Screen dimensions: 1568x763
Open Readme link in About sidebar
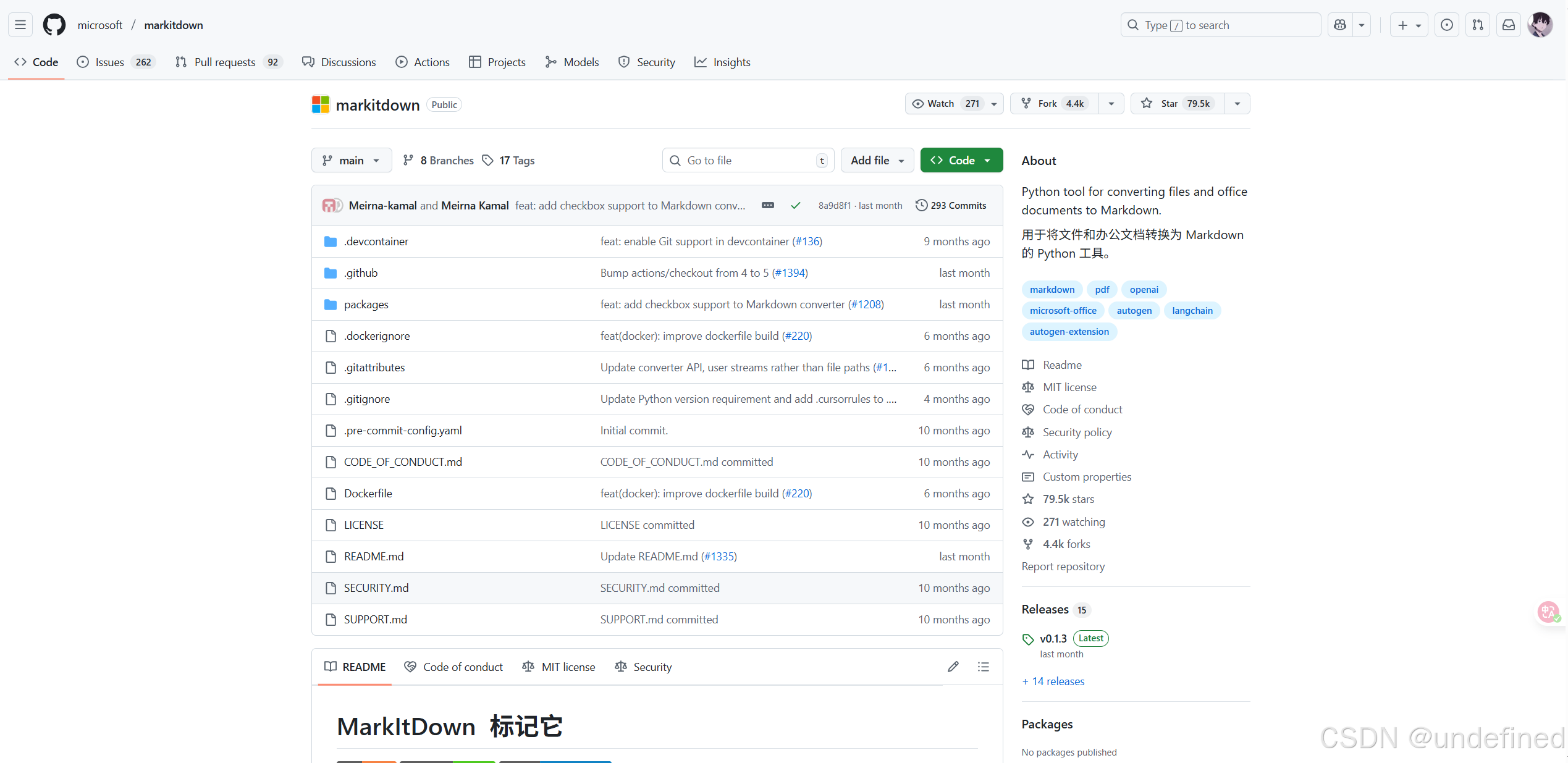[1062, 365]
